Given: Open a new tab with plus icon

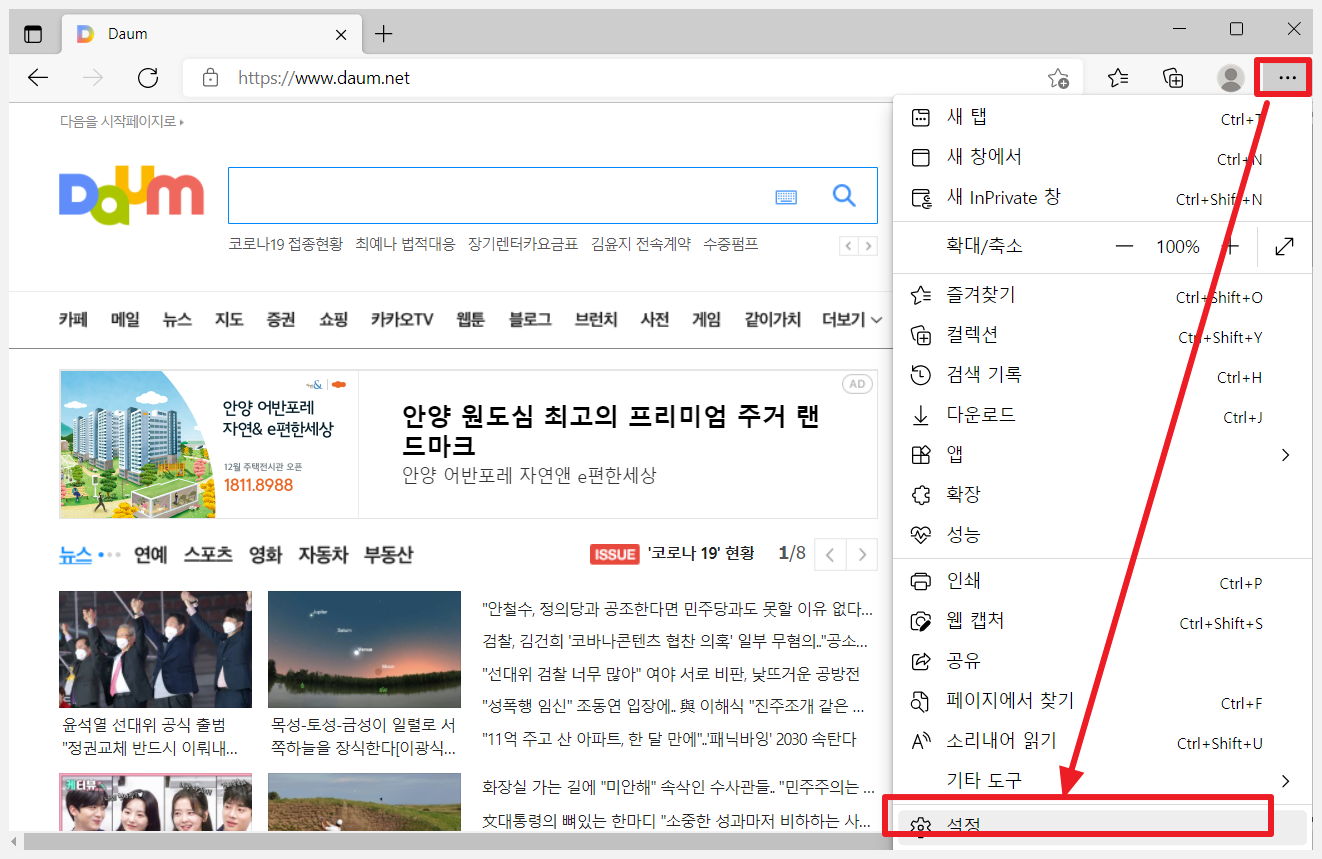Looking at the screenshot, I should coord(384,34).
